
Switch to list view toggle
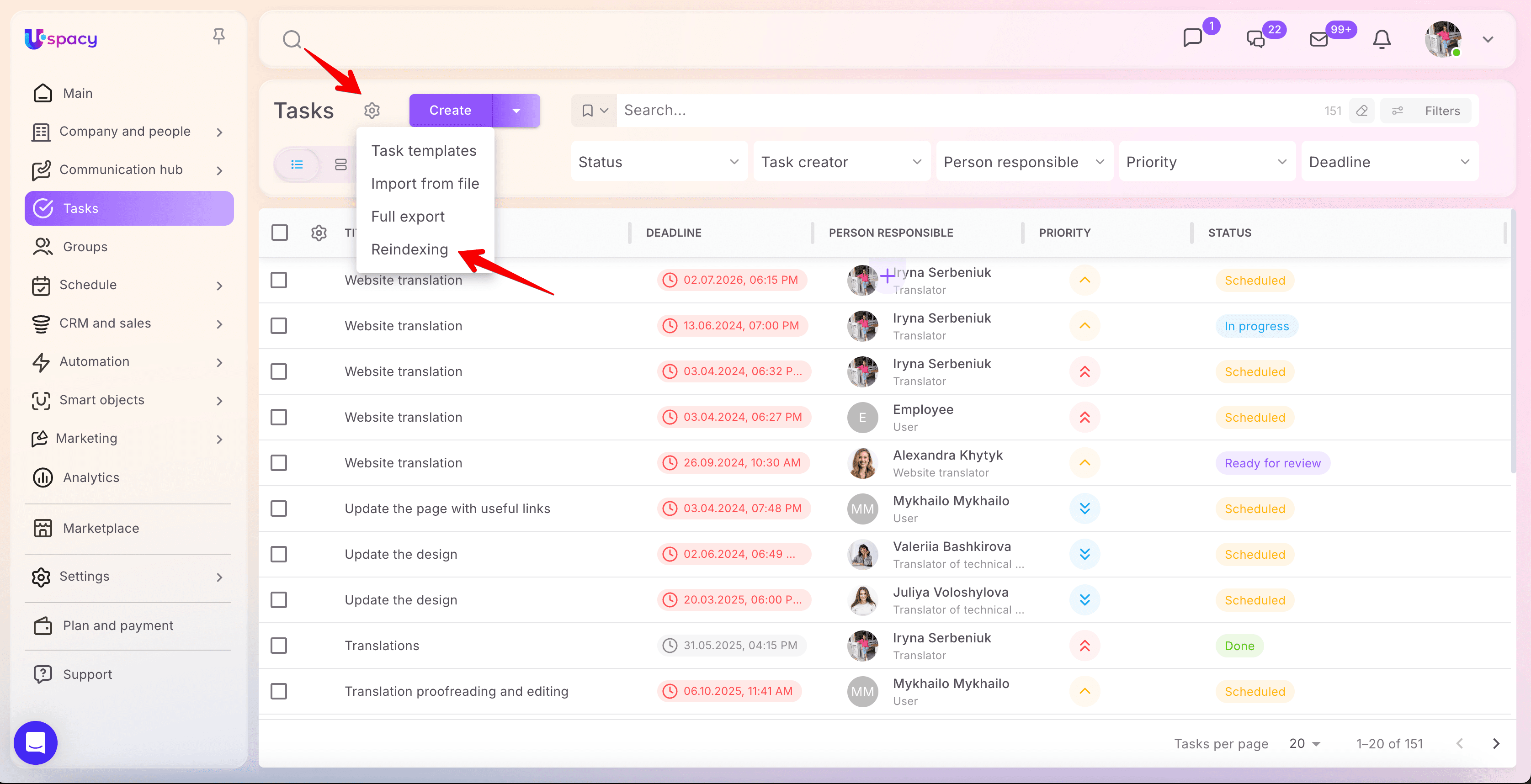[297, 164]
